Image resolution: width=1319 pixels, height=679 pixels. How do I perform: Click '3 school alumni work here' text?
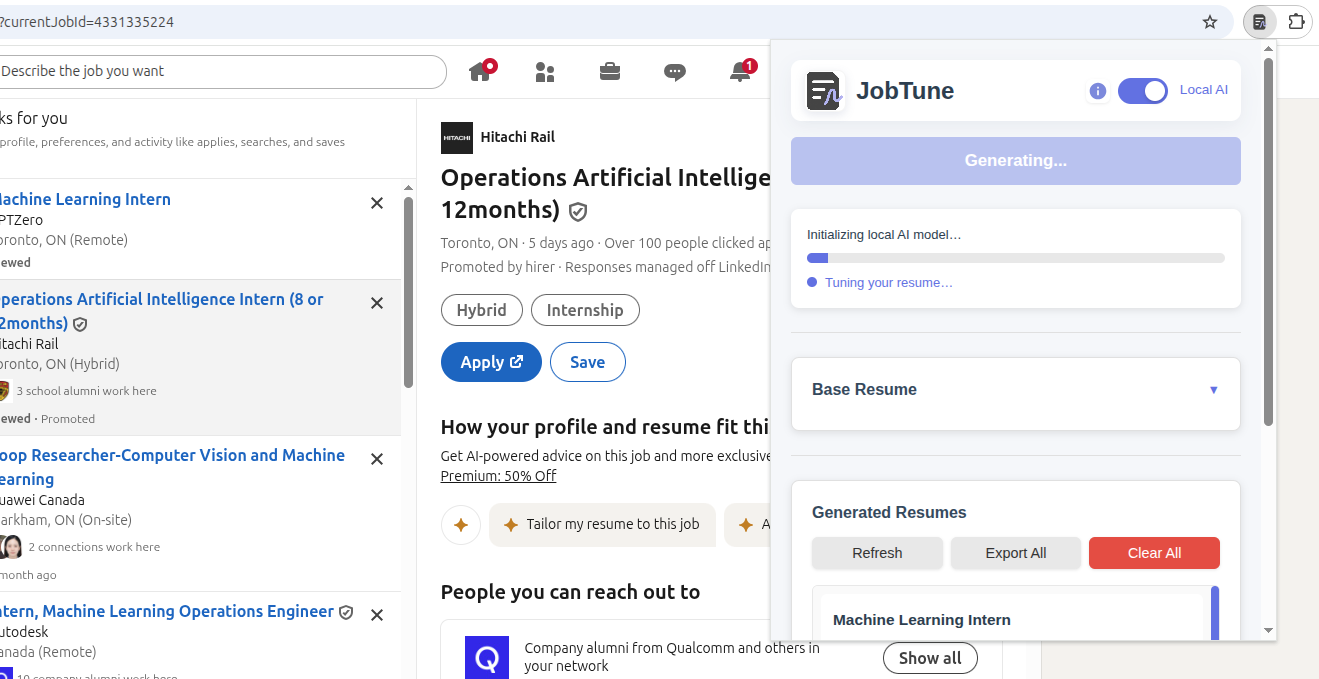pos(86,391)
